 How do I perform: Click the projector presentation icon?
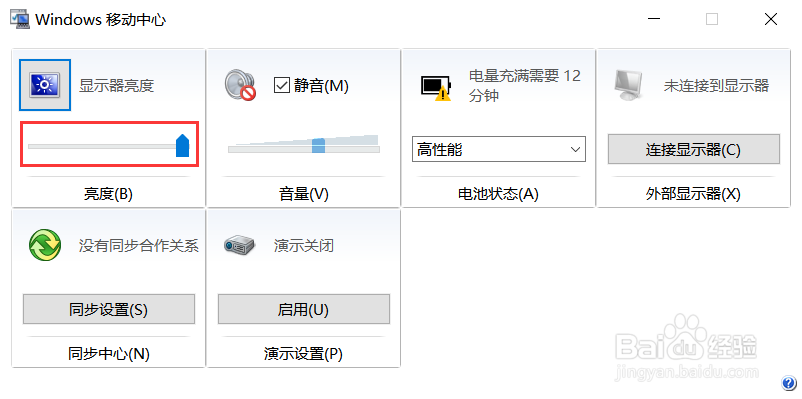point(239,246)
